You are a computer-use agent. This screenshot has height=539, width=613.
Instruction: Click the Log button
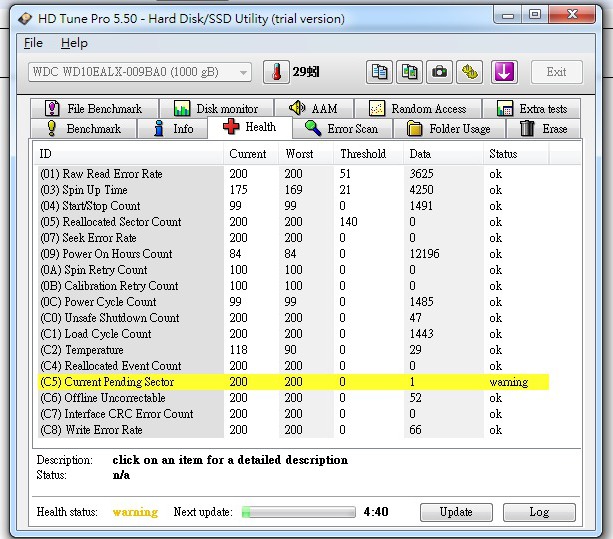[x=539, y=512]
